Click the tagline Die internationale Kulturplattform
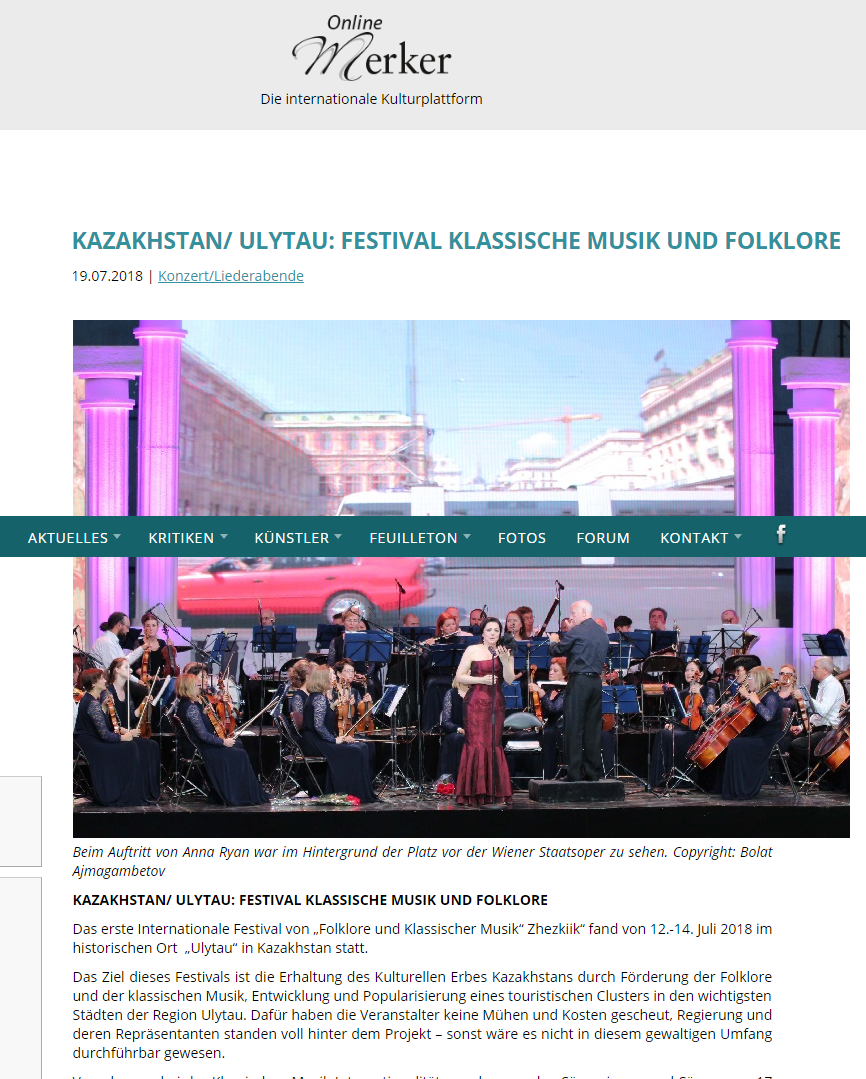866x1079 pixels. (371, 99)
